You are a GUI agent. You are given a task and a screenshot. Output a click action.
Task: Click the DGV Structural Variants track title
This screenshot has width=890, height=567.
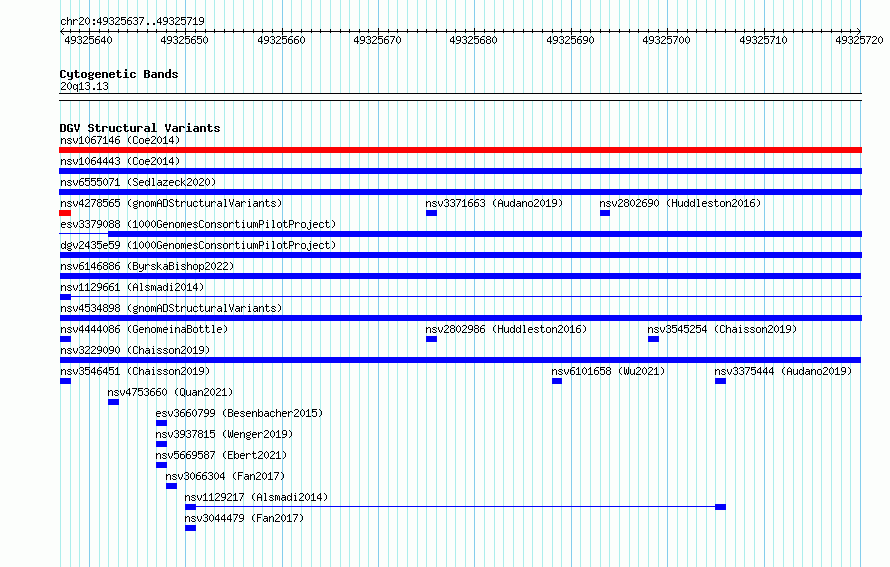(x=140, y=128)
